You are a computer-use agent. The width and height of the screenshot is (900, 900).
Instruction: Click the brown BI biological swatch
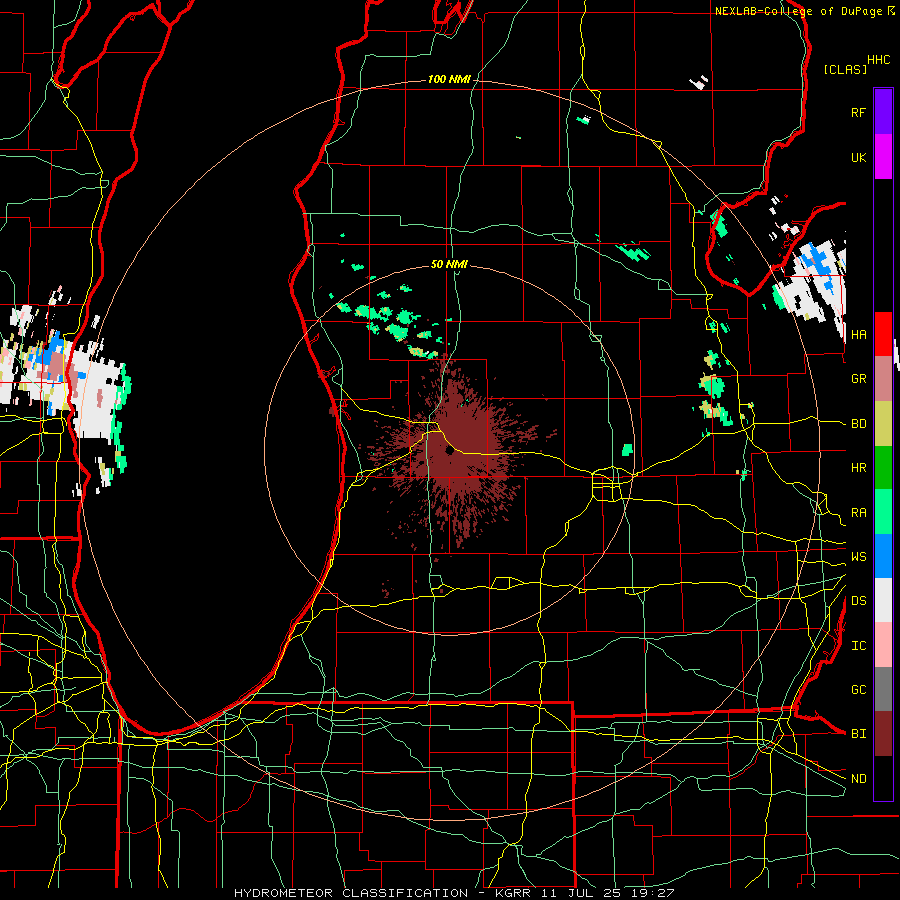[883, 734]
